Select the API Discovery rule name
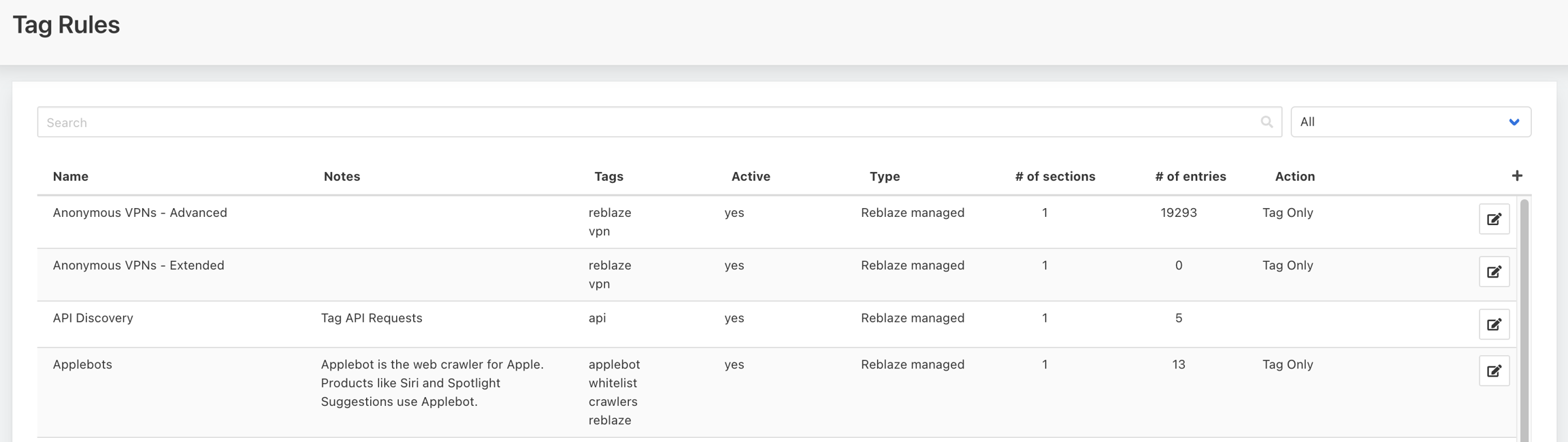 93,318
